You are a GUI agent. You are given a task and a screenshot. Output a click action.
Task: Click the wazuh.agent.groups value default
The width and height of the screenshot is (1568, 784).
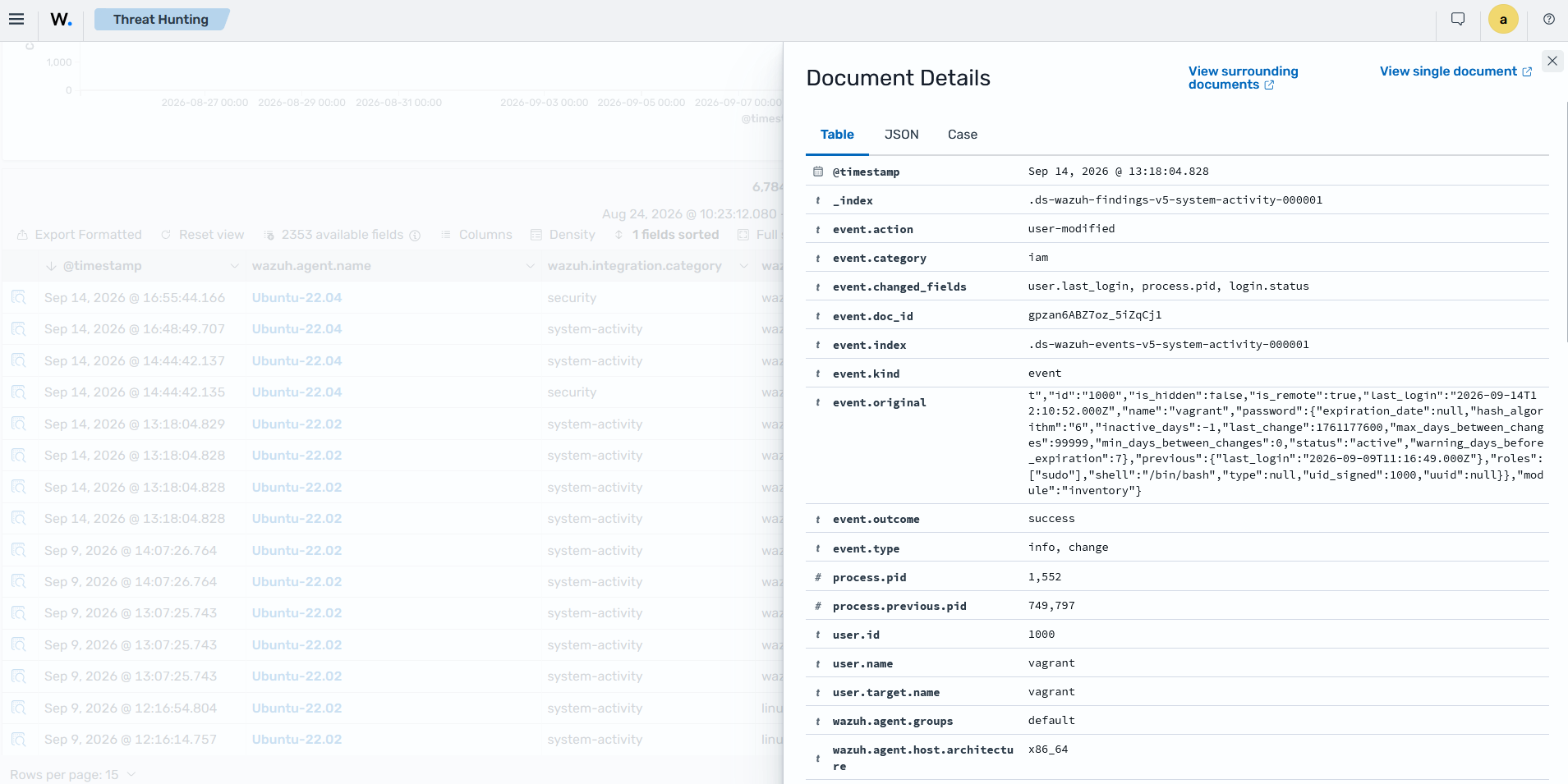(1051, 721)
